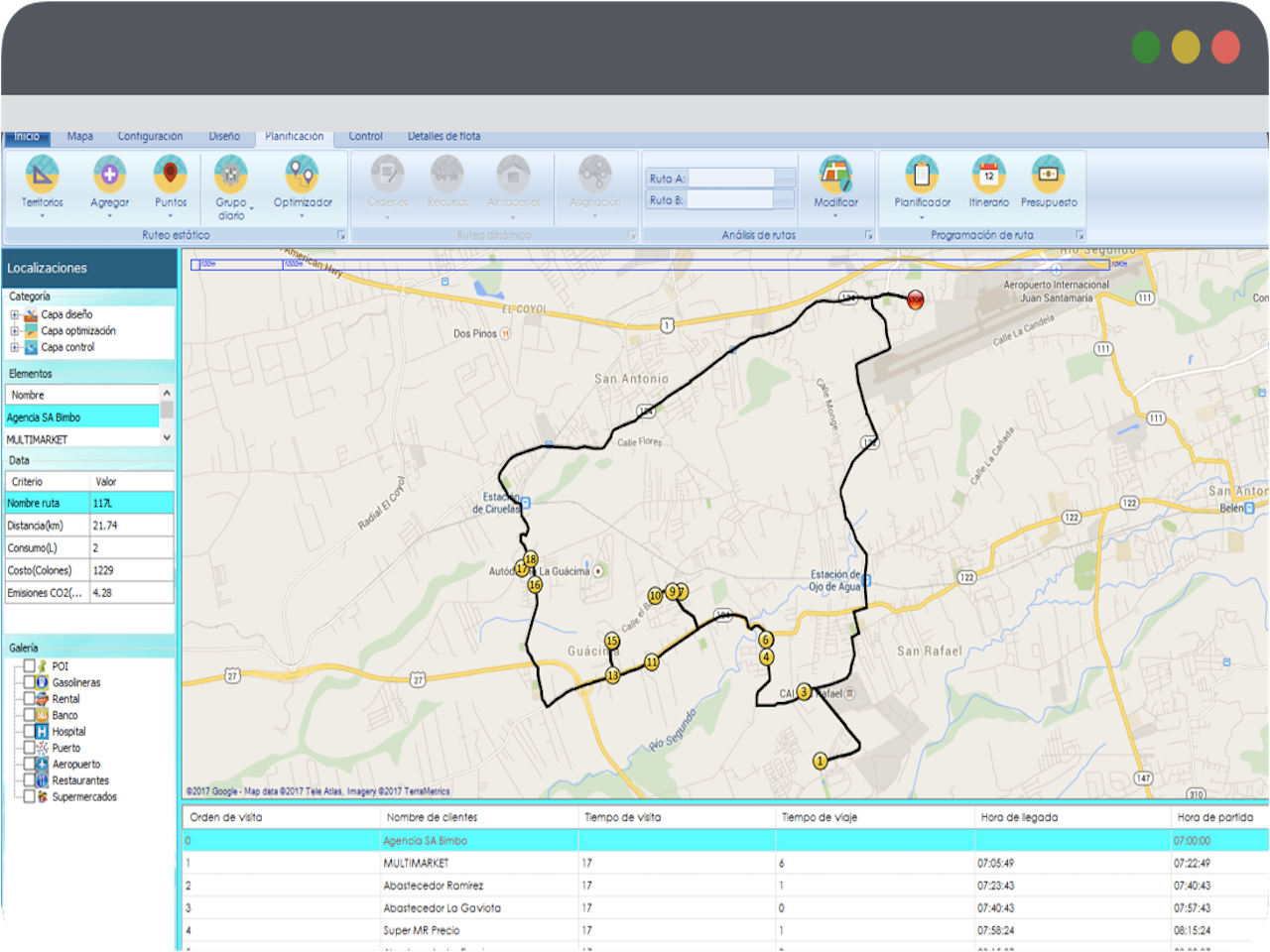Click the Gasolineras gallery icon
Viewport: 1270px width, 952px height.
point(42,682)
